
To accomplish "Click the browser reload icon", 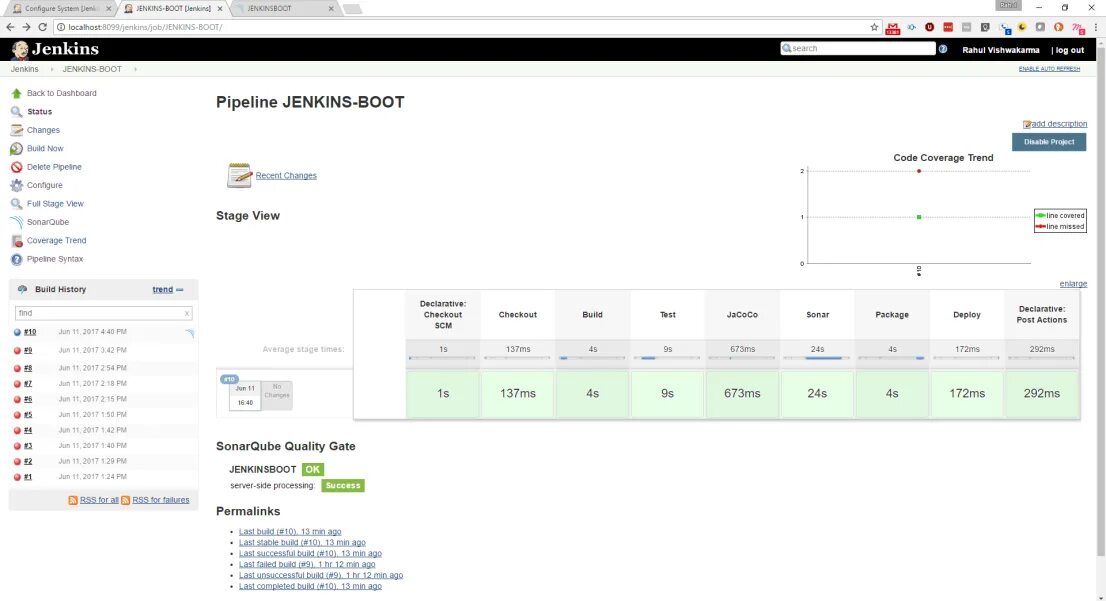I will (x=42, y=27).
